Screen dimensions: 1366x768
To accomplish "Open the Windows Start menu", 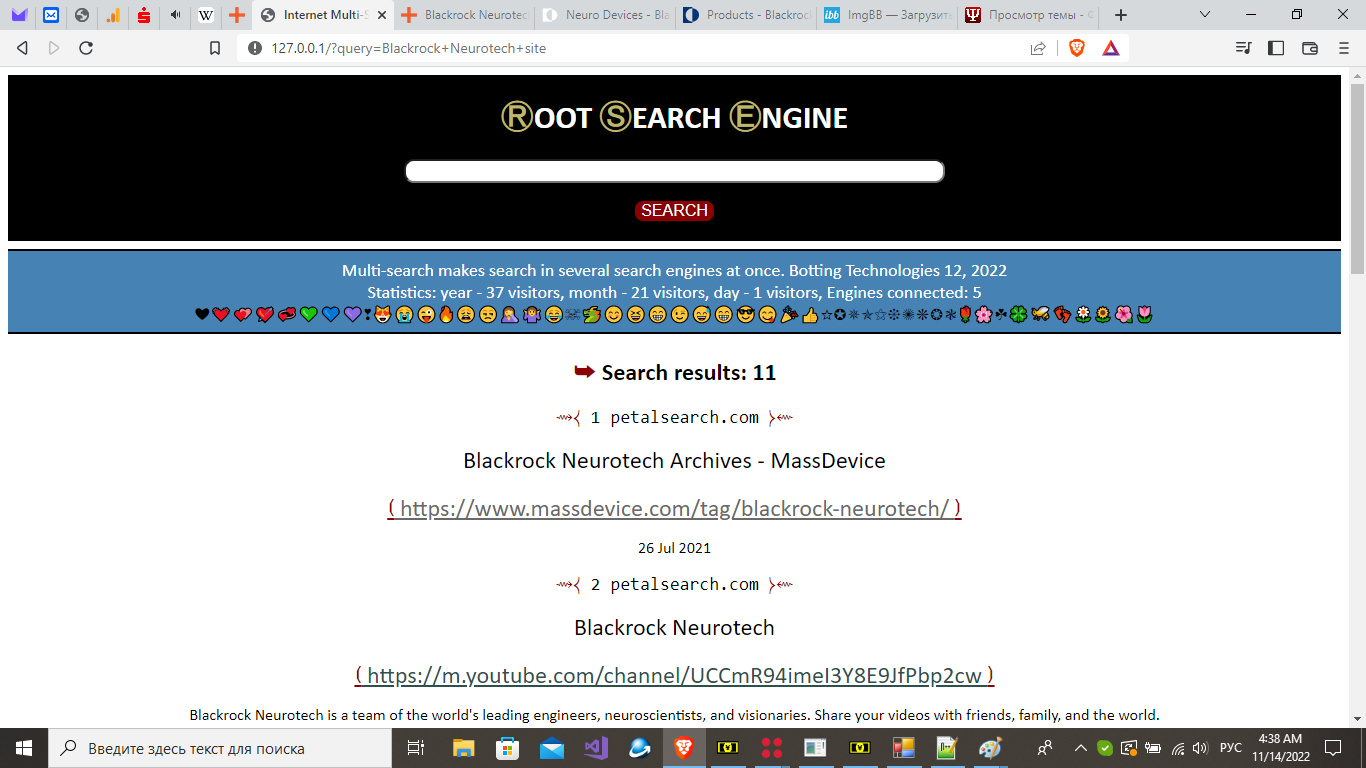I will (24, 748).
